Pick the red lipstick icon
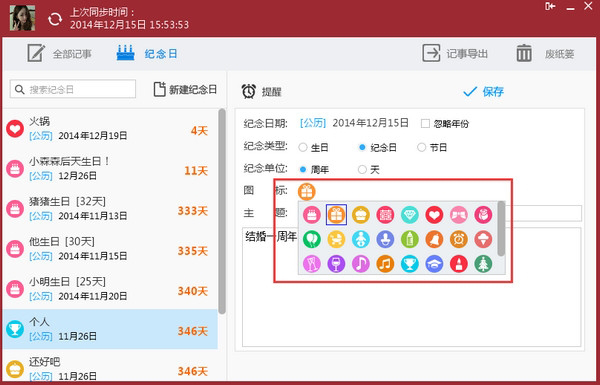 pos(459,264)
